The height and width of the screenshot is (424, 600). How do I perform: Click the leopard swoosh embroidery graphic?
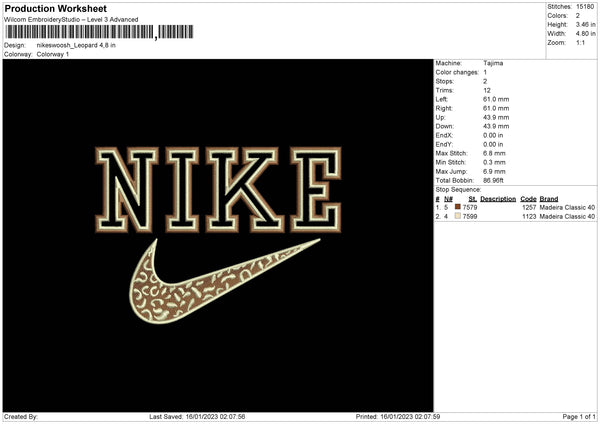click(225, 281)
